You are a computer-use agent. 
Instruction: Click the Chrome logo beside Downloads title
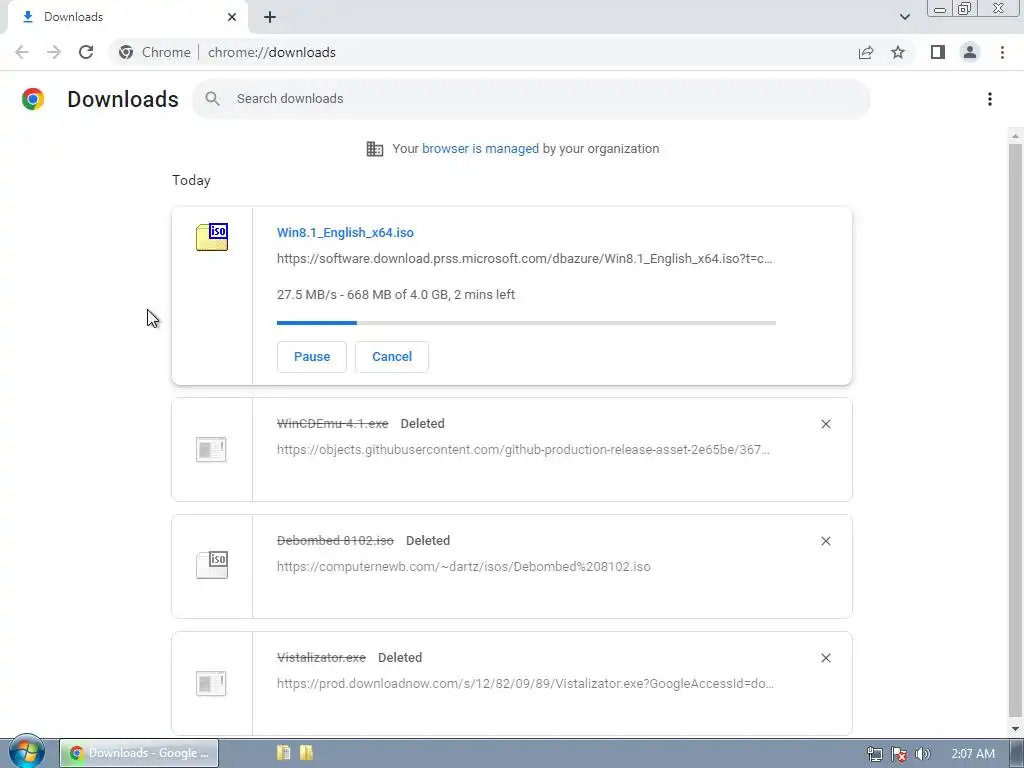[x=33, y=99]
